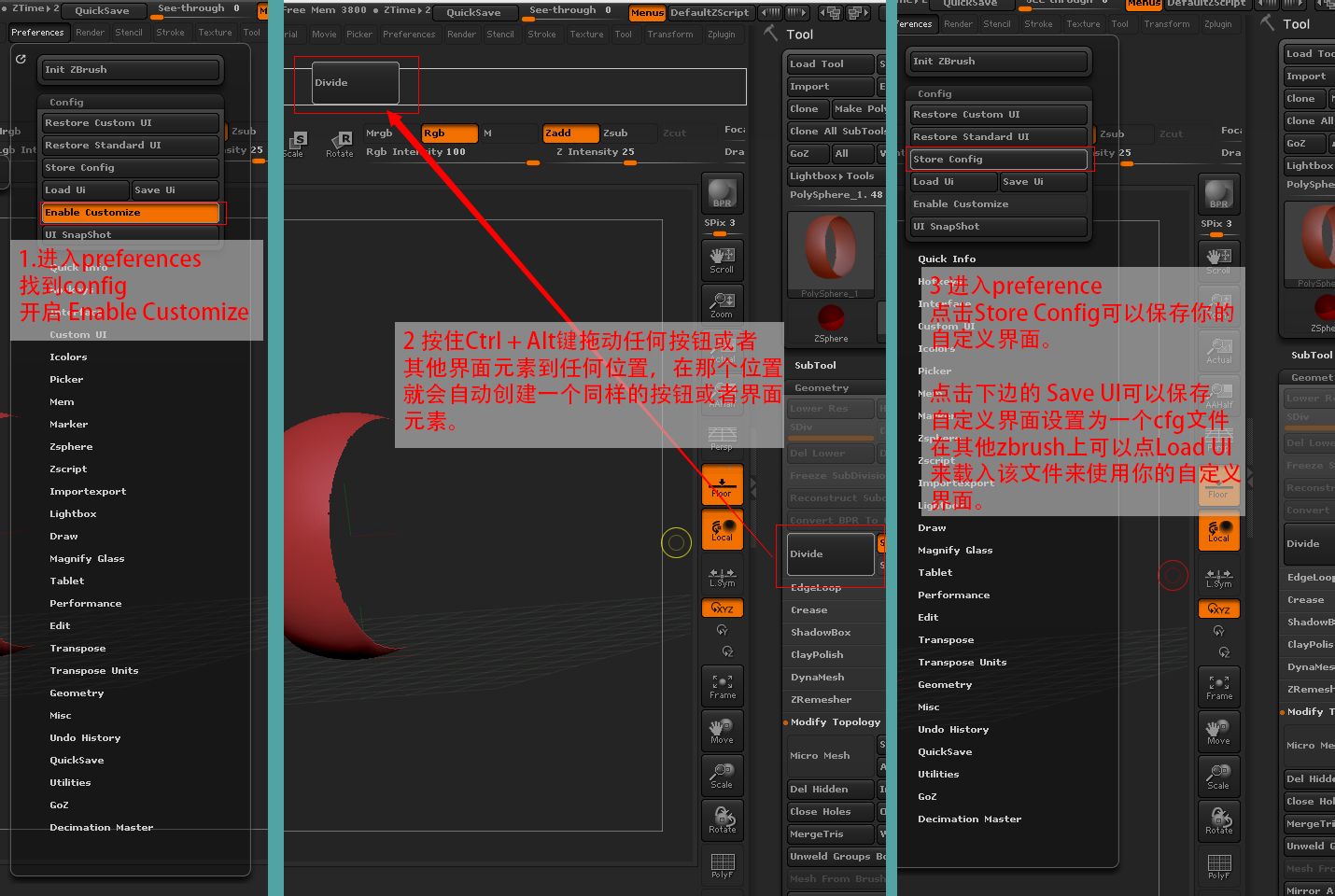Select the Scroll canvas navigation icon
This screenshot has height=896, width=1335.
tap(722, 259)
